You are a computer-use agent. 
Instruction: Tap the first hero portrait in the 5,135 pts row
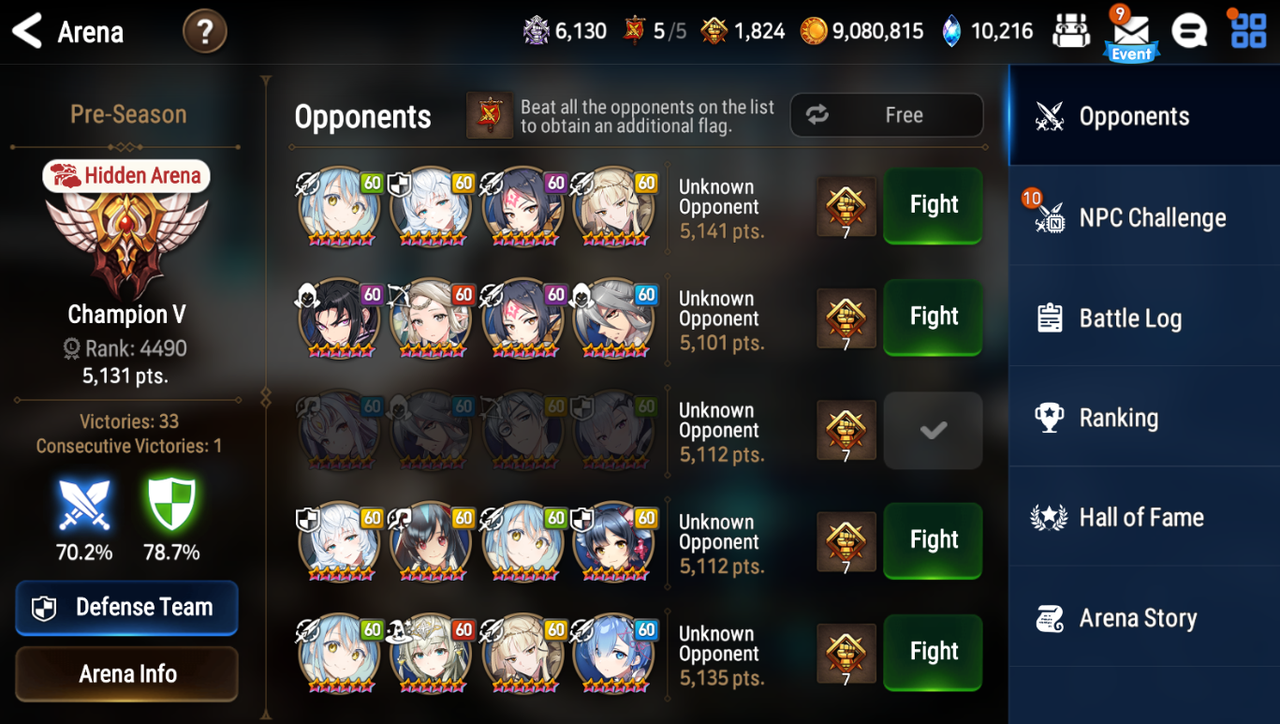click(x=339, y=653)
